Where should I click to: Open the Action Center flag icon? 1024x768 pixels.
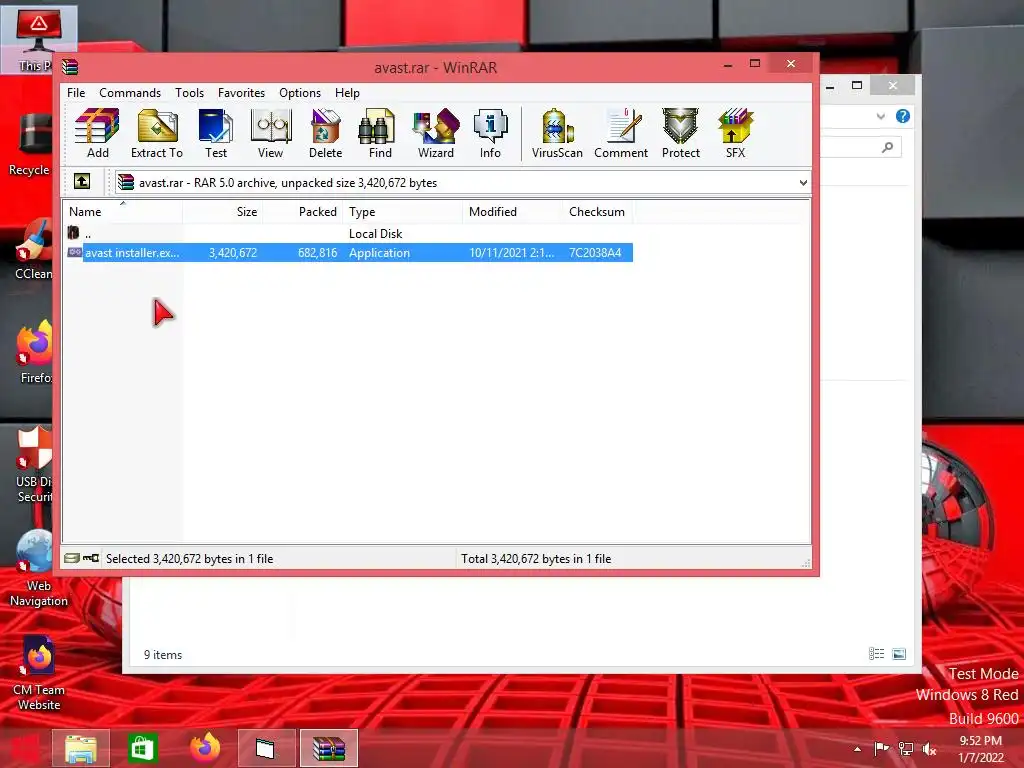tap(882, 749)
